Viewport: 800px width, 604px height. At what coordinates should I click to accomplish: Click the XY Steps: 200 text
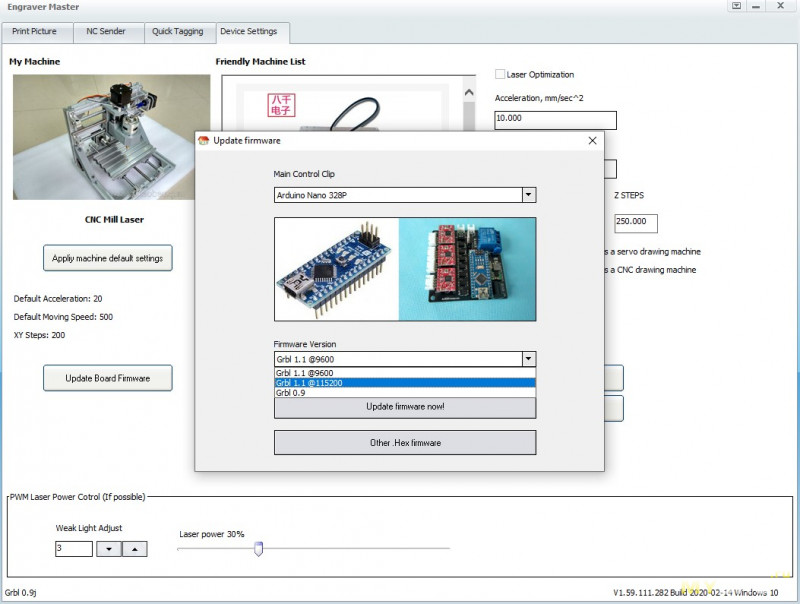39,335
